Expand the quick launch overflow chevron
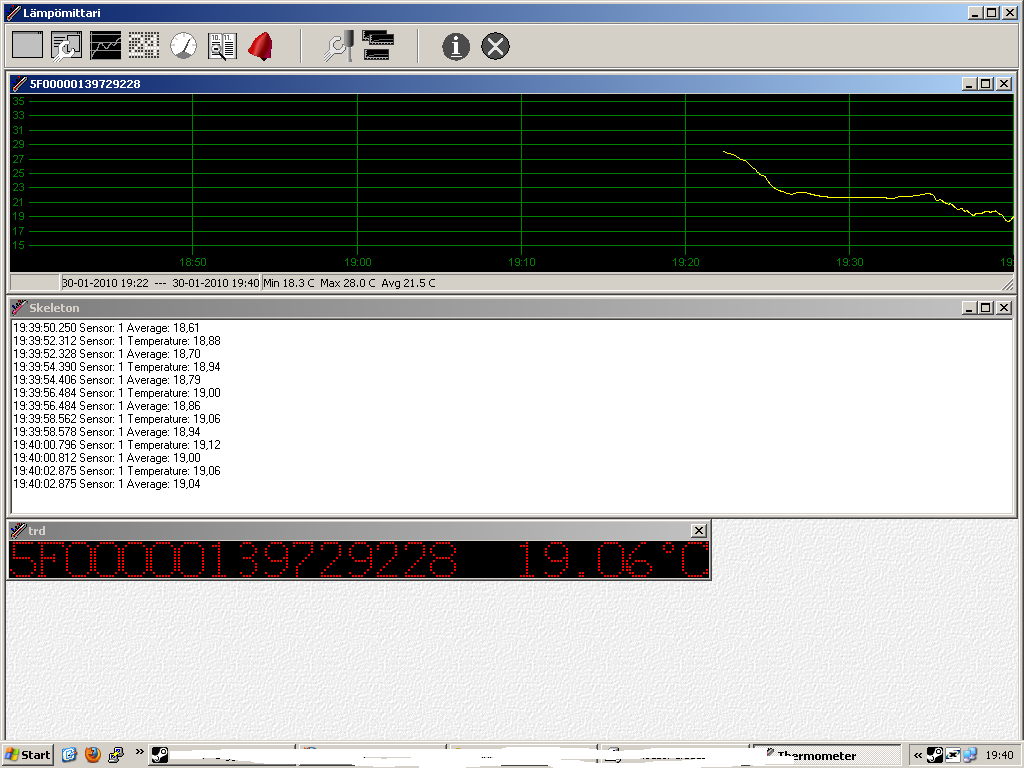The width and height of the screenshot is (1024, 768). point(139,751)
